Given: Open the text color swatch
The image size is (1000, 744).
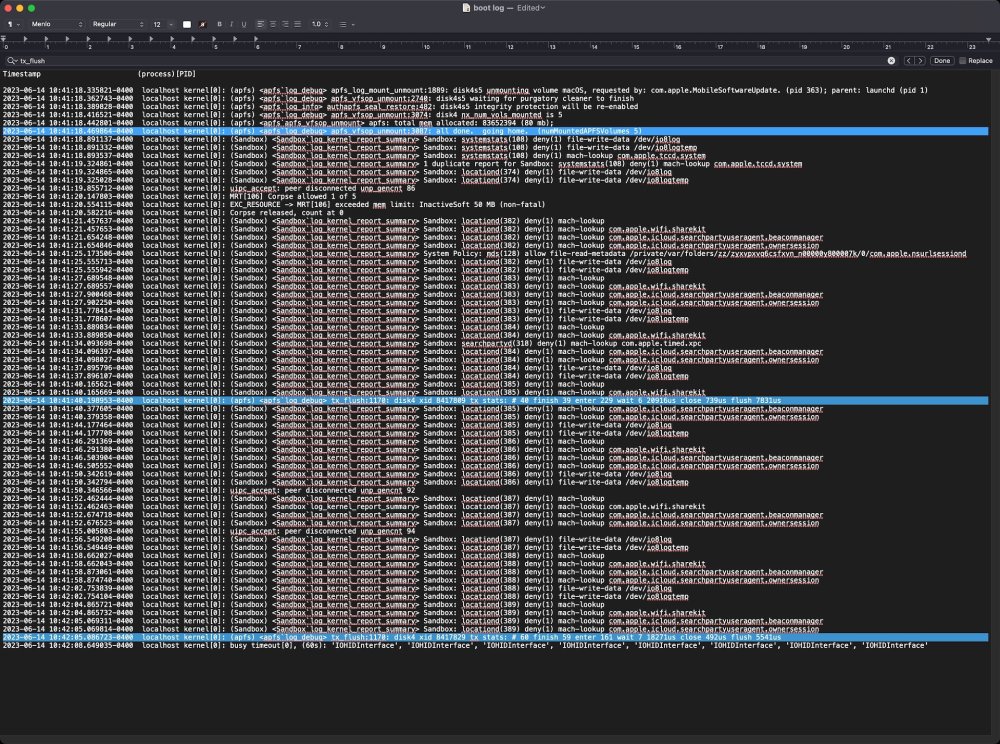Looking at the screenshot, I should coord(187,24).
